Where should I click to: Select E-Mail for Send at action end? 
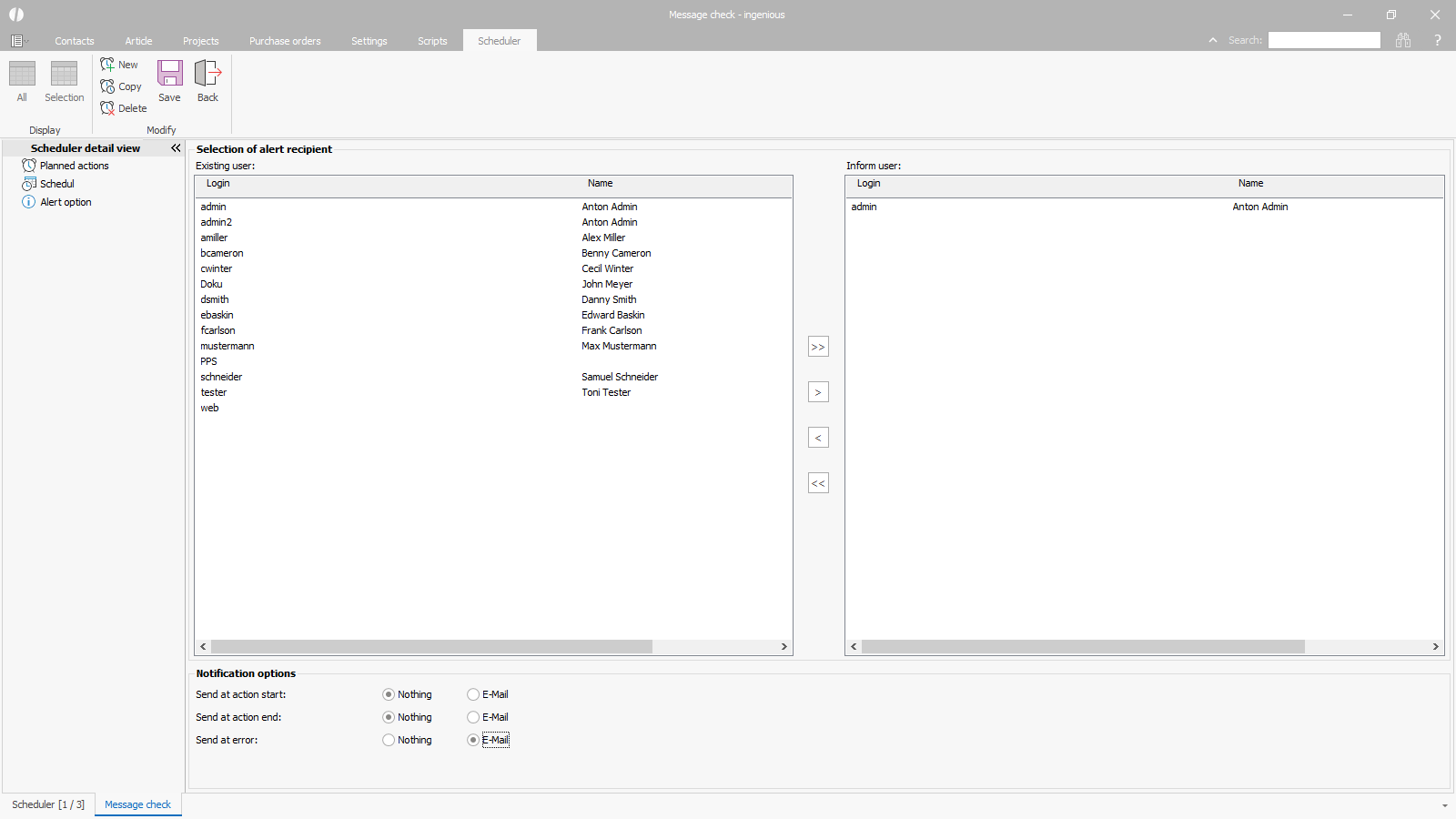(473, 717)
